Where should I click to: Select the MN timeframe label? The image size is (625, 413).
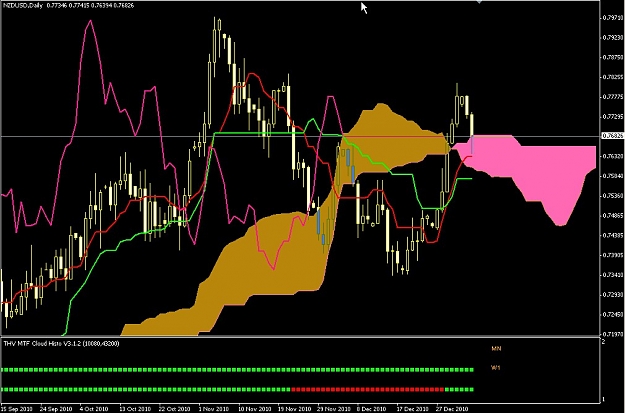pos(496,349)
